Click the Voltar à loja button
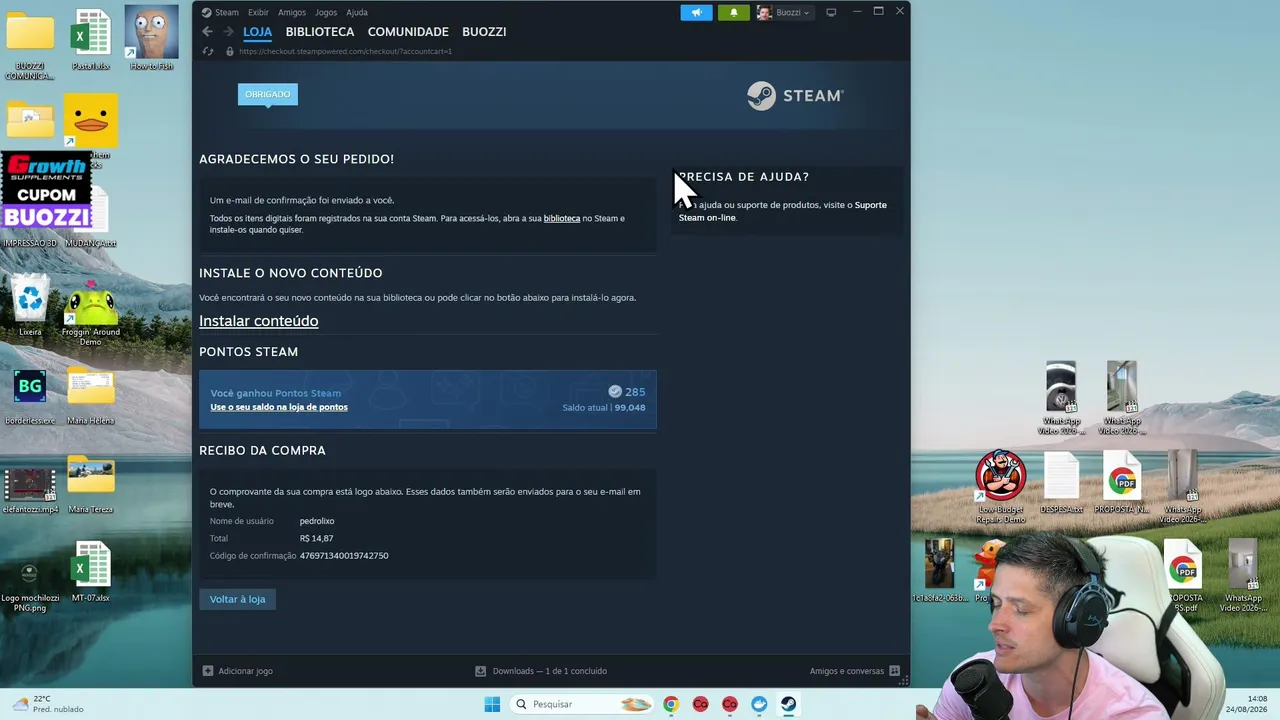The height and width of the screenshot is (720, 1280). (x=237, y=599)
